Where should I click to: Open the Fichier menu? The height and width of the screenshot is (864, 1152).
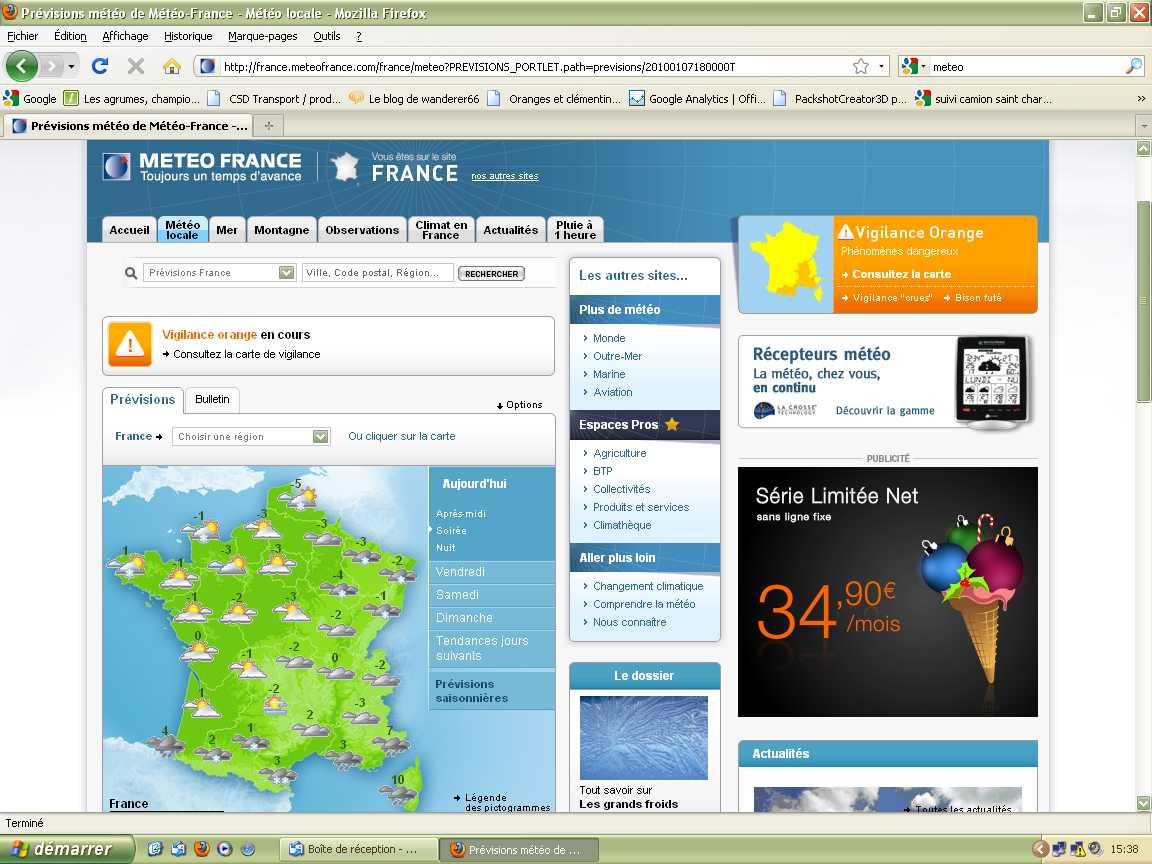(22, 36)
